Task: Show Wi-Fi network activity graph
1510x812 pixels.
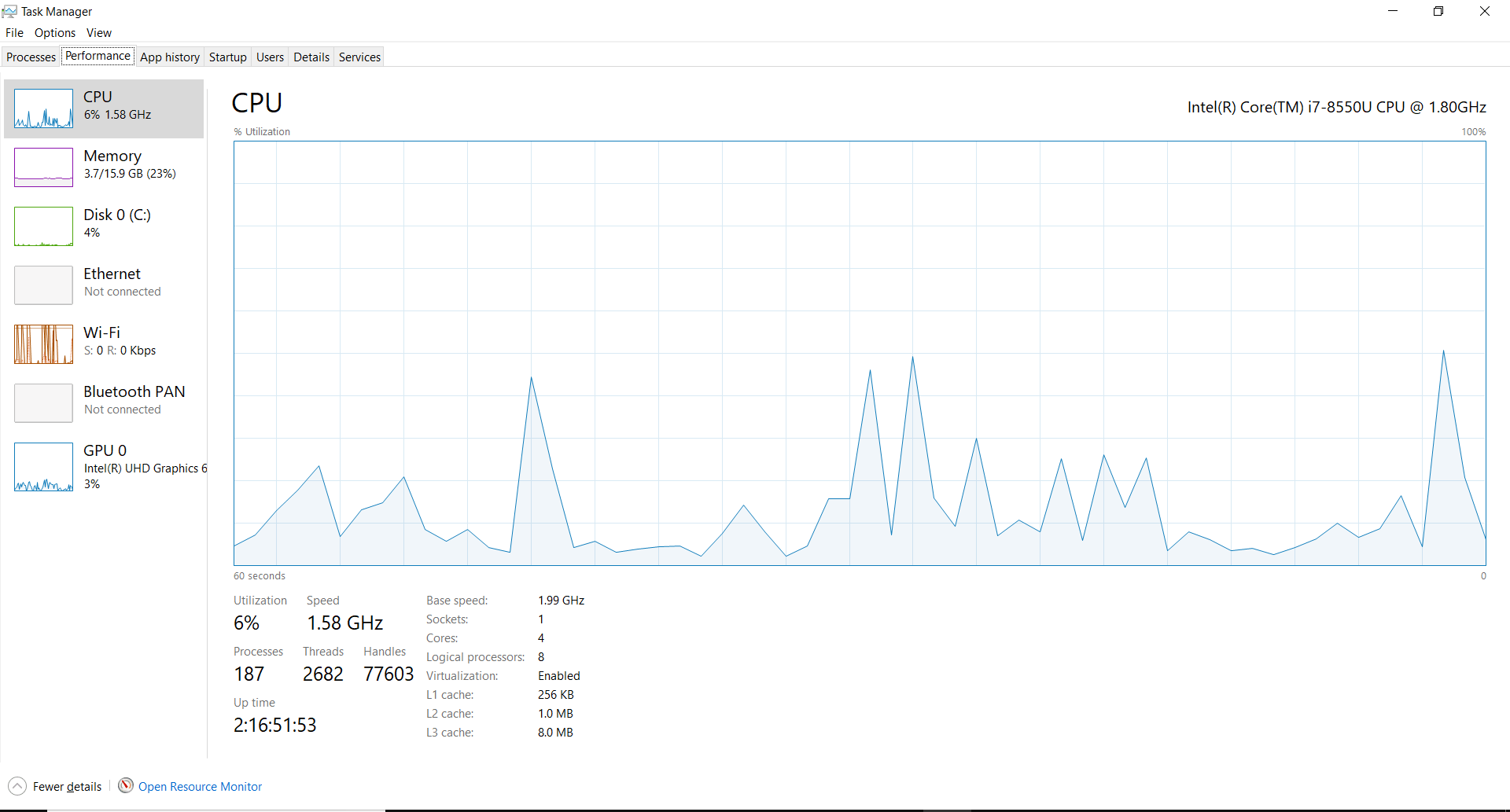Action: 103,342
